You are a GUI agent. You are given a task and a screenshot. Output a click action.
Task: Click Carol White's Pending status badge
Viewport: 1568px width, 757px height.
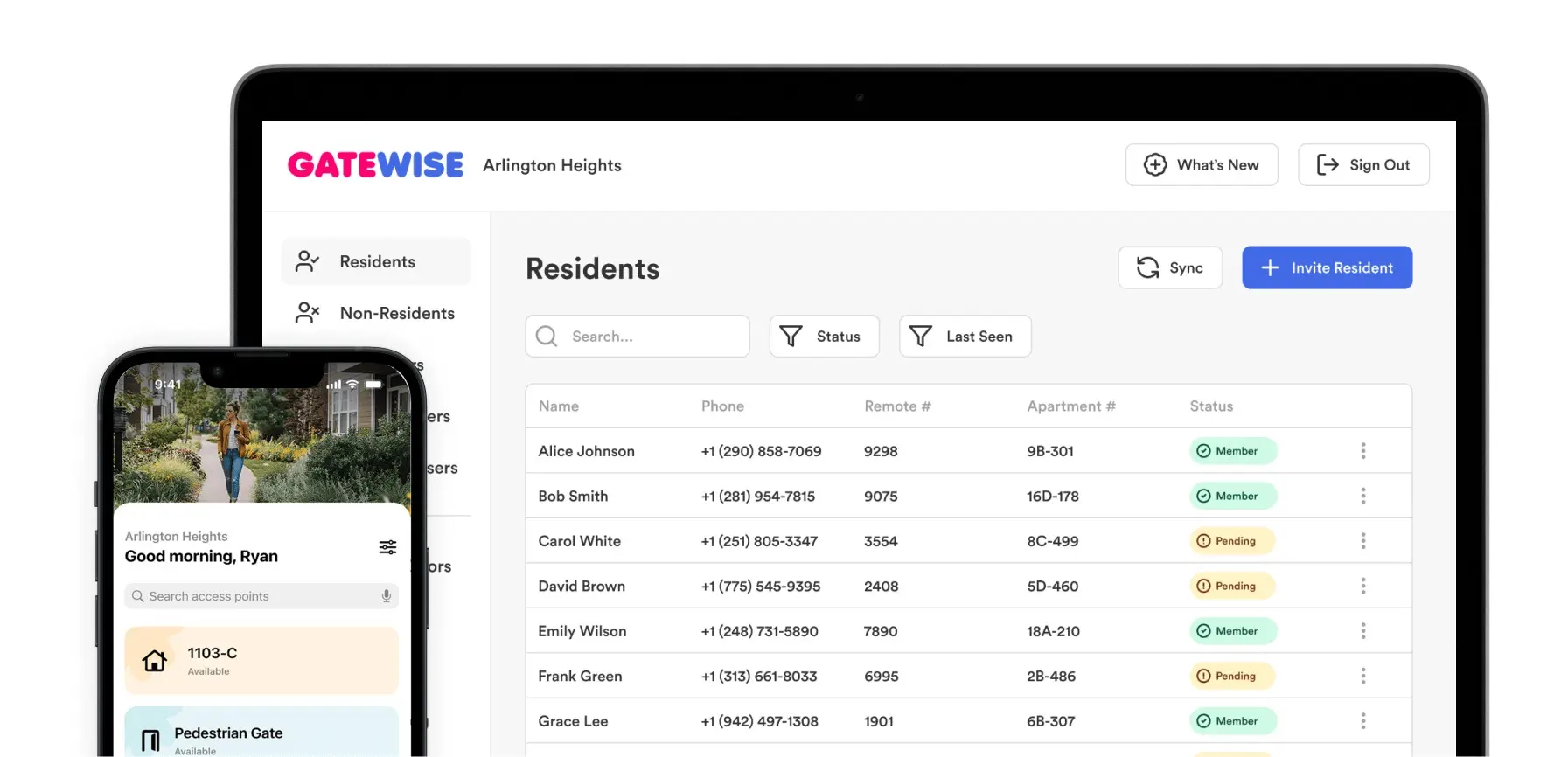pyautogui.click(x=1232, y=541)
